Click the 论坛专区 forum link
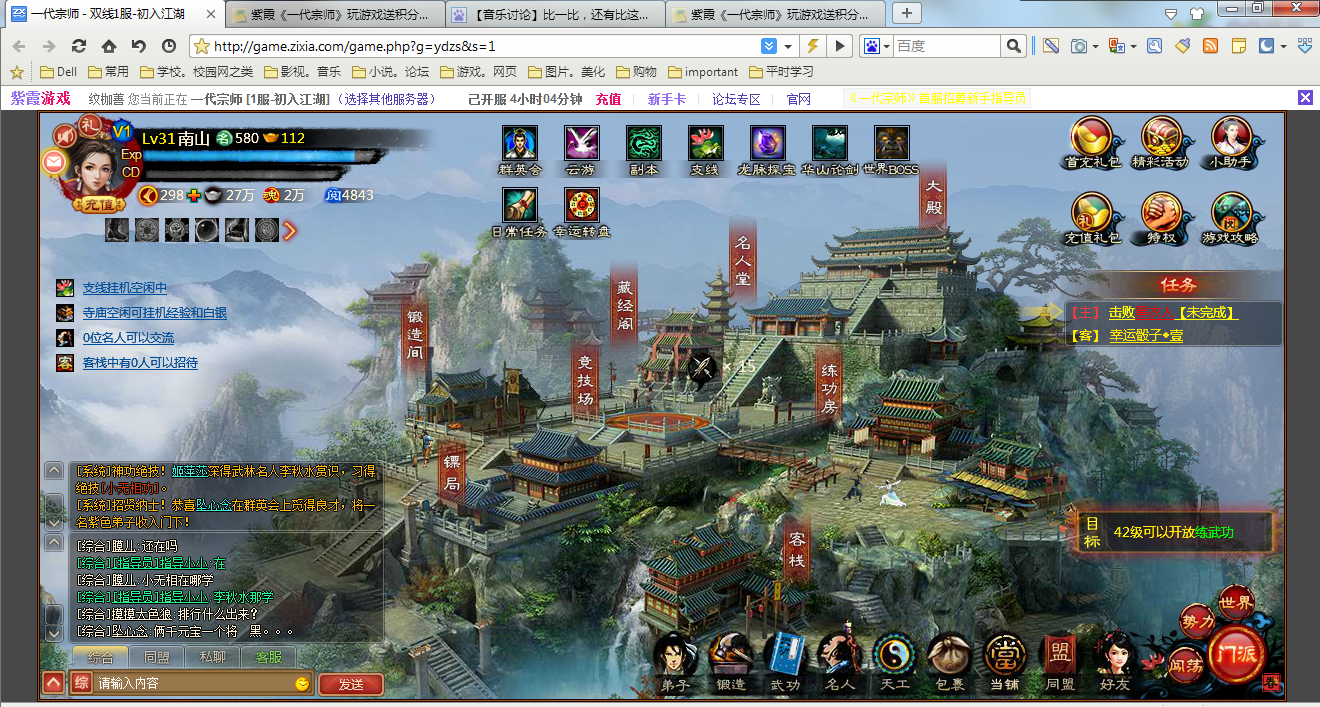 pos(736,99)
